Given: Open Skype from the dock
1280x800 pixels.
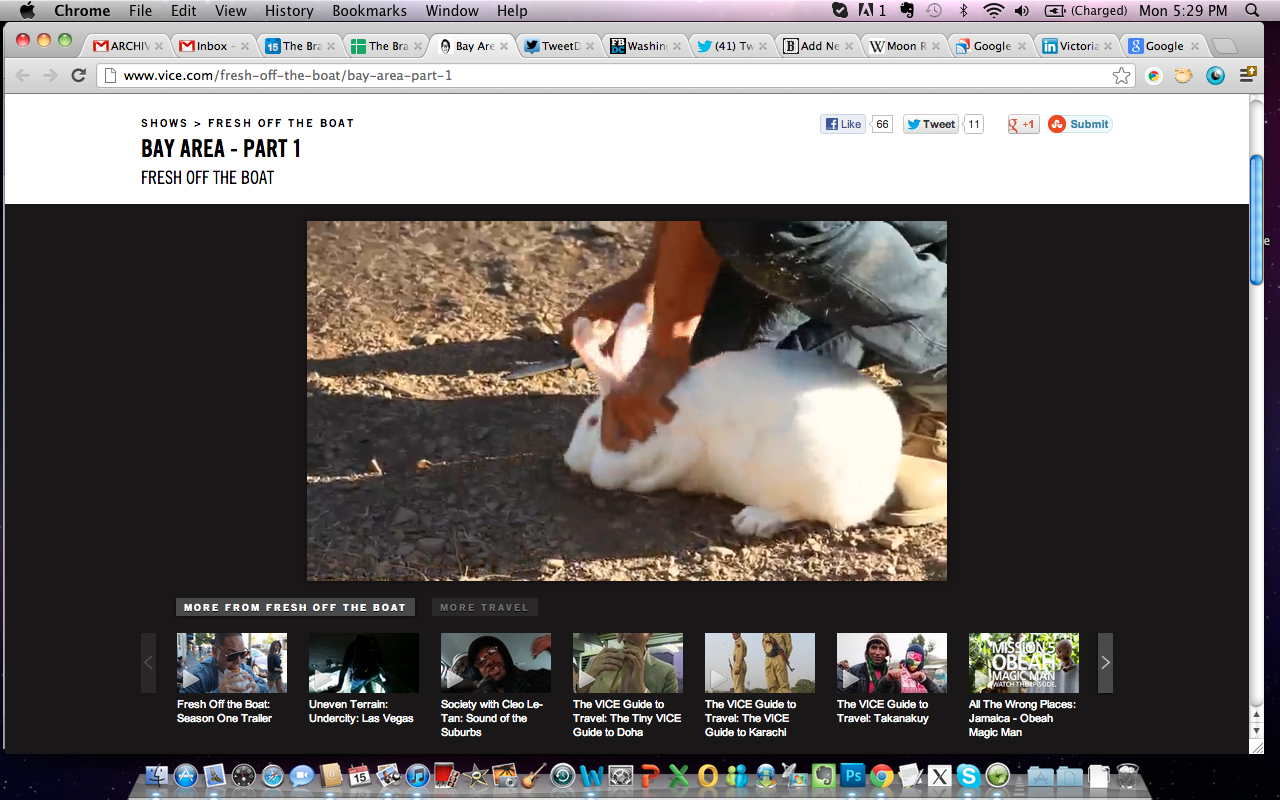Looking at the screenshot, I should point(968,775).
